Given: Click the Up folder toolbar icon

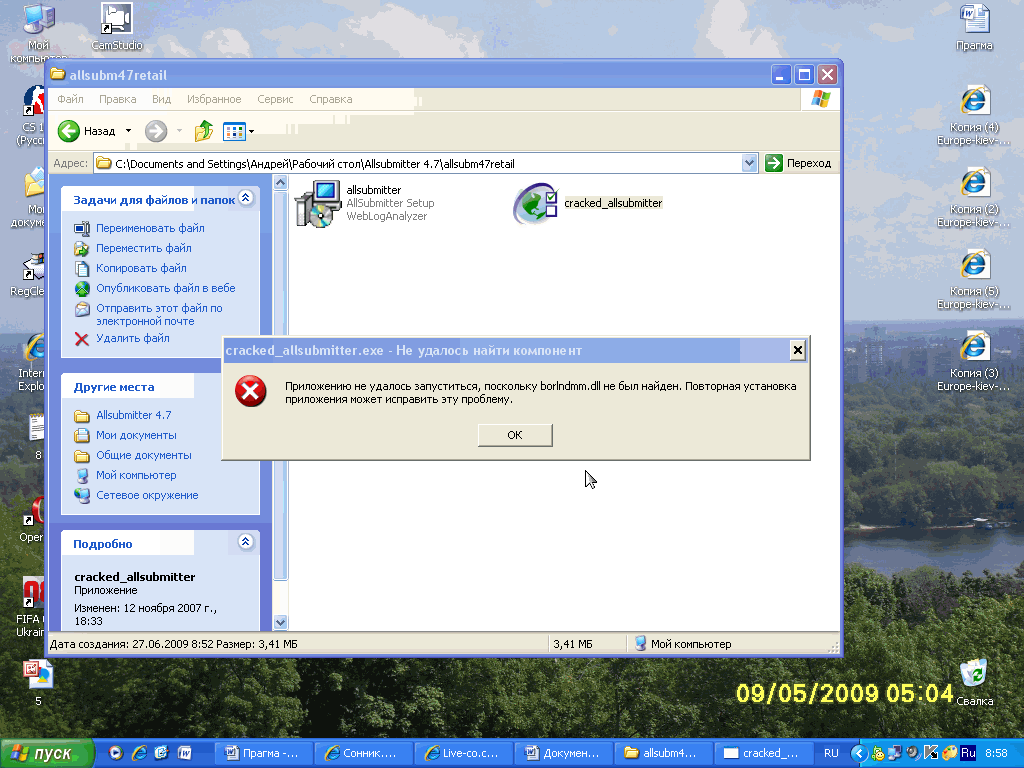Looking at the screenshot, I should pyautogui.click(x=204, y=131).
